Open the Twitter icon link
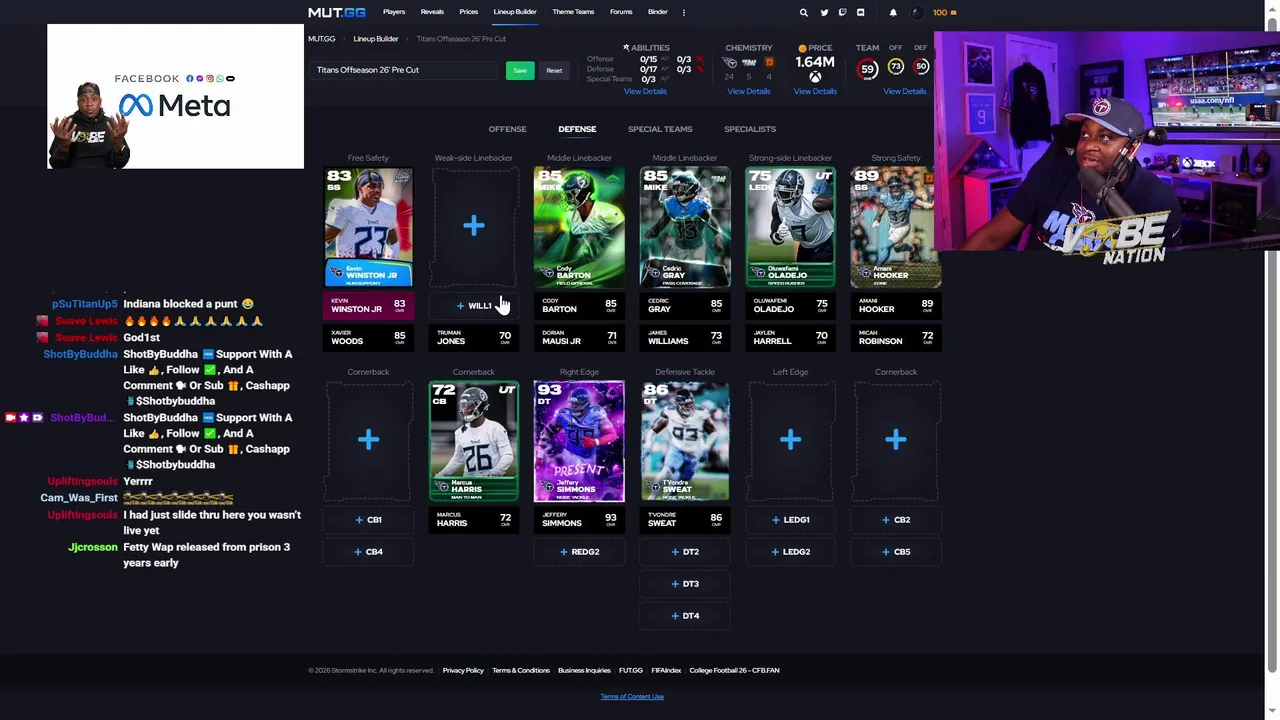 tap(824, 13)
